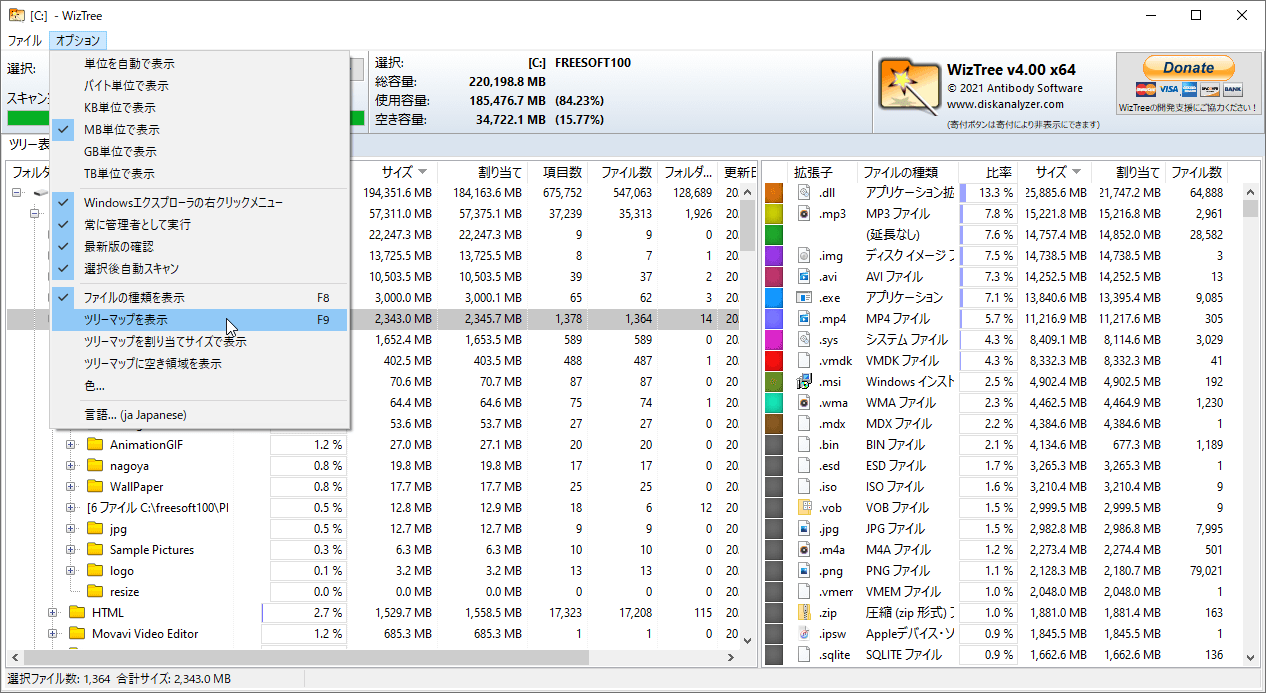Click the AnimationGIF folder icon
This screenshot has width=1266, height=693.
[x=95, y=444]
